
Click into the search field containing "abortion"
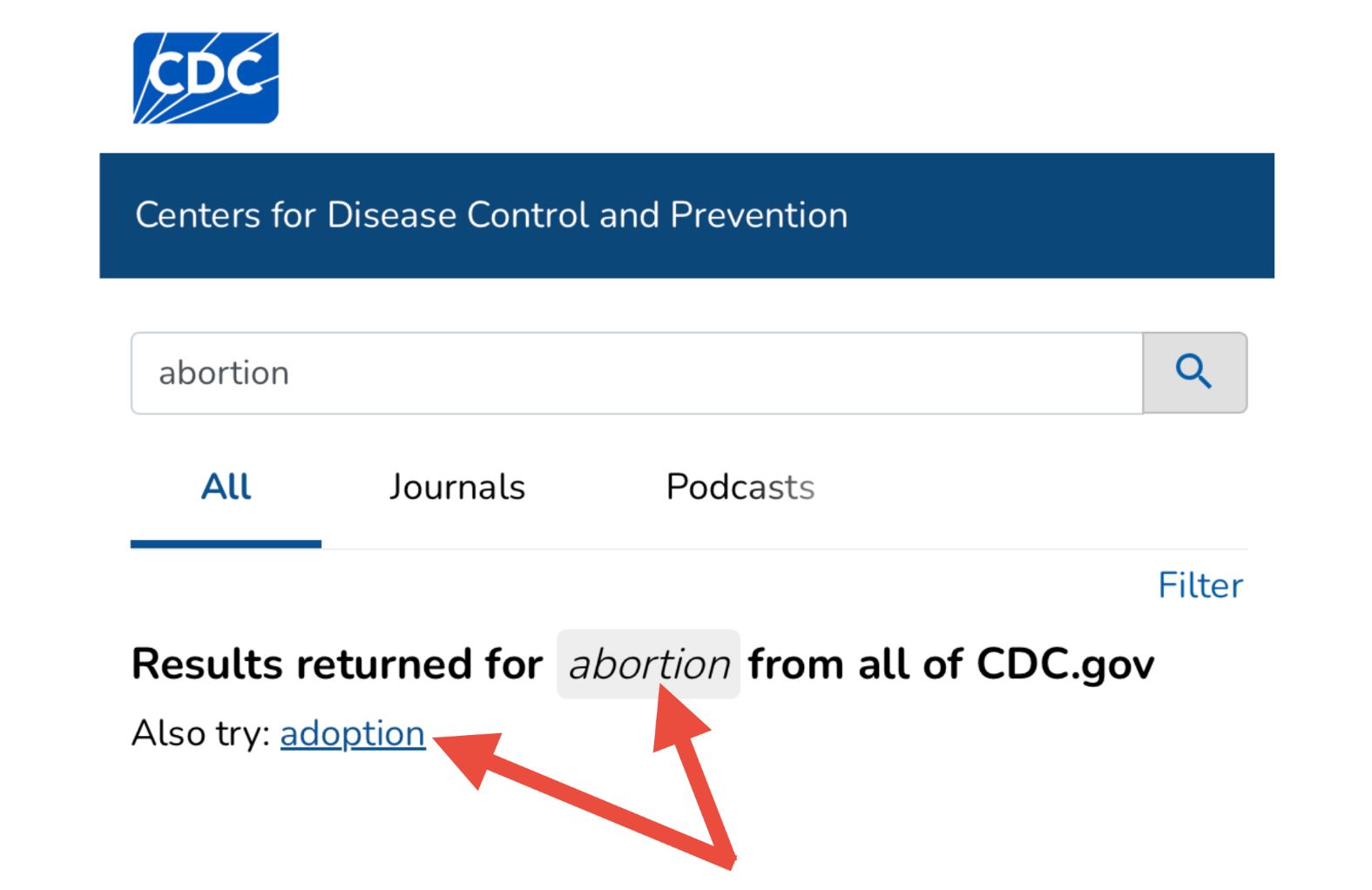click(636, 373)
